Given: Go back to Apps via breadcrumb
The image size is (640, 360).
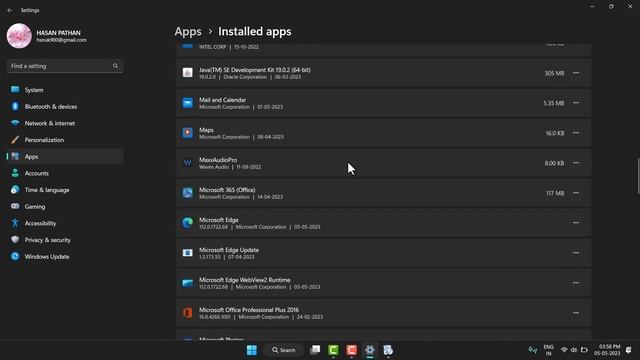Looking at the screenshot, I should point(188,31).
